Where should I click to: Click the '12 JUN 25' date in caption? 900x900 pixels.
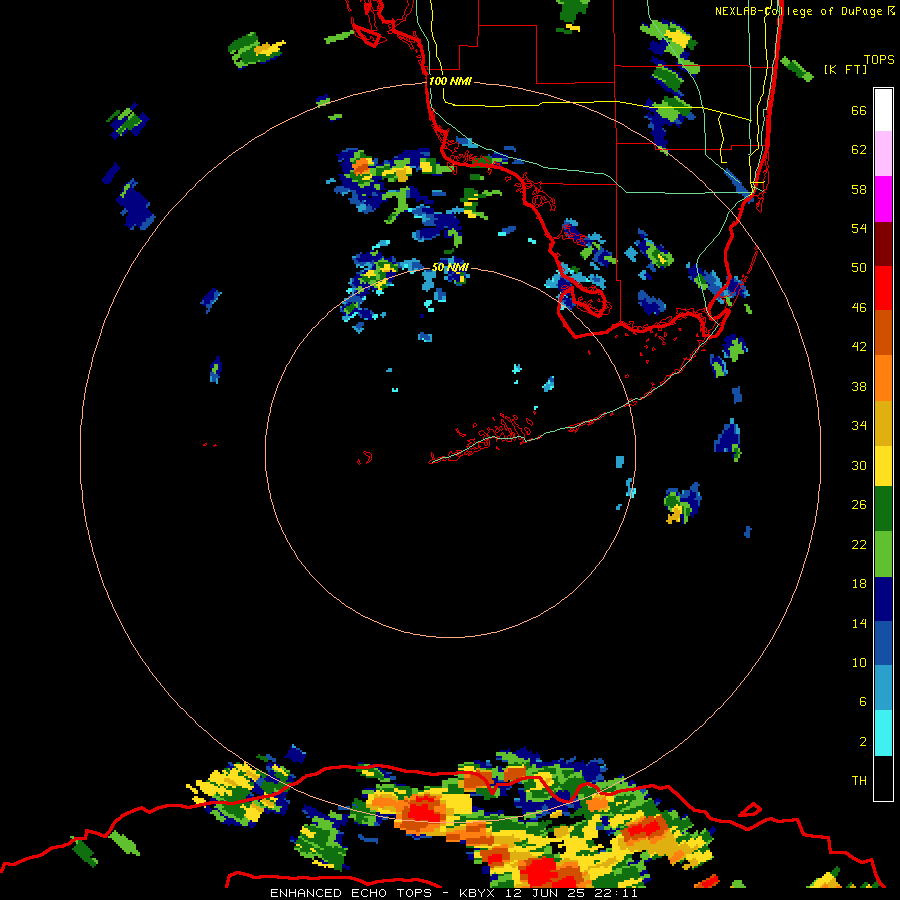pyautogui.click(x=545, y=893)
